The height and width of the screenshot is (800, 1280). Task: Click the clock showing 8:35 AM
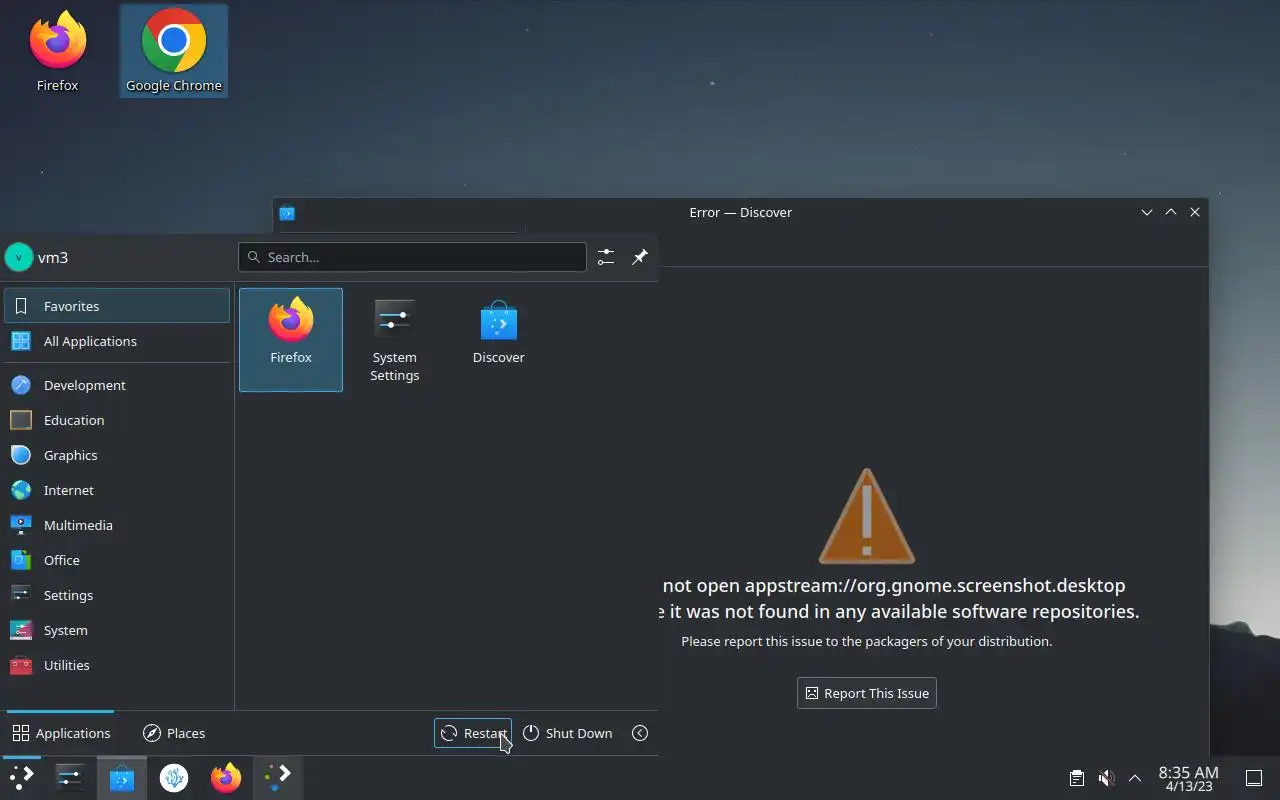[1188, 778]
